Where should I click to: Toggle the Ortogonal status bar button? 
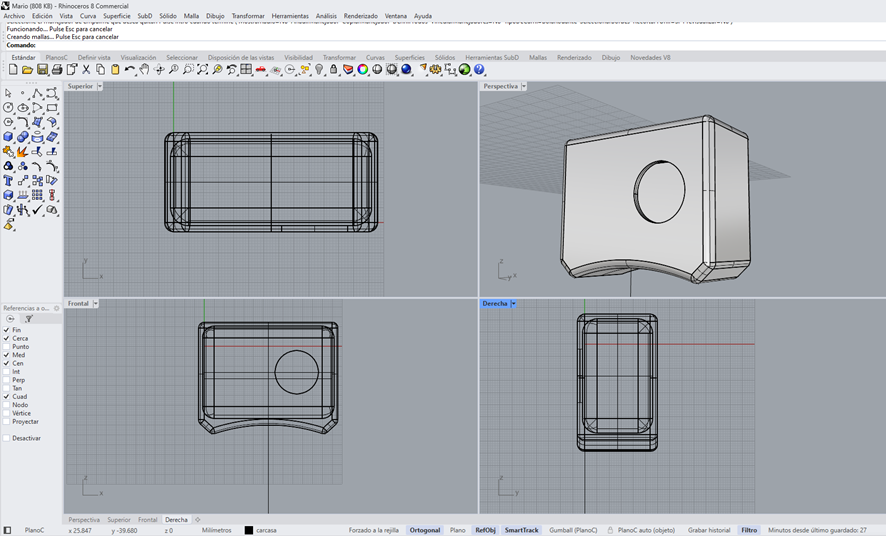tap(425, 530)
